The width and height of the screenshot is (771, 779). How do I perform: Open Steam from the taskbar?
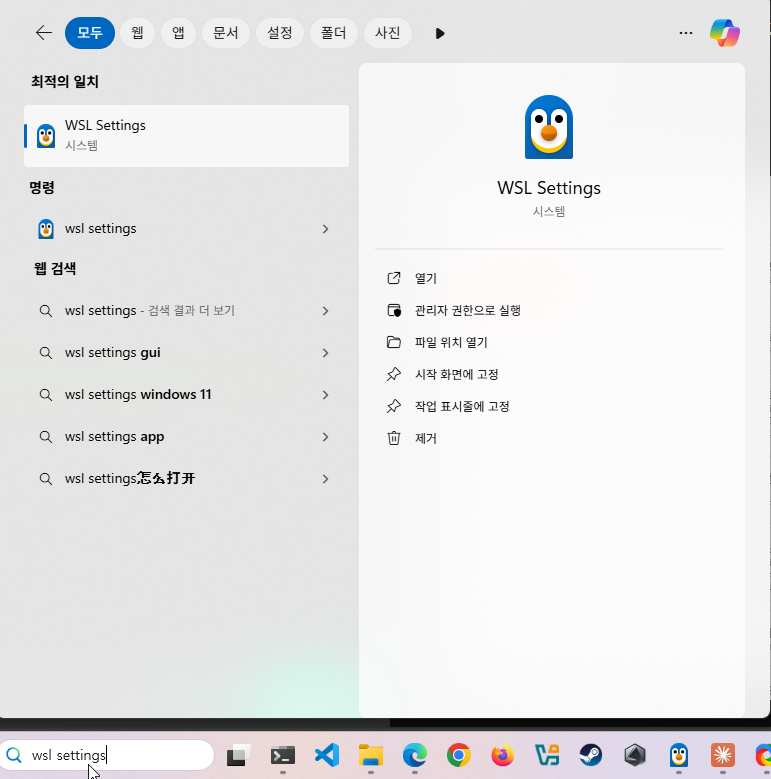(x=591, y=755)
